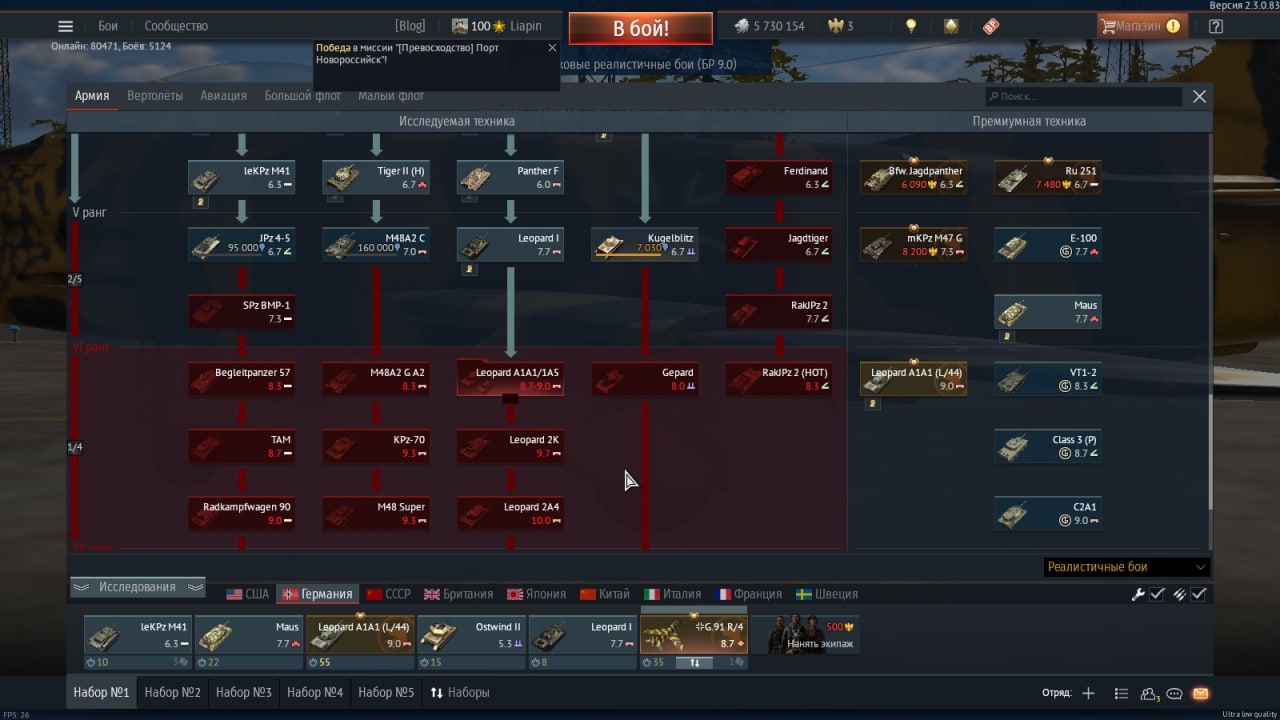Click the red battle pass ticket icon
The height and width of the screenshot is (720, 1280).
click(x=991, y=26)
